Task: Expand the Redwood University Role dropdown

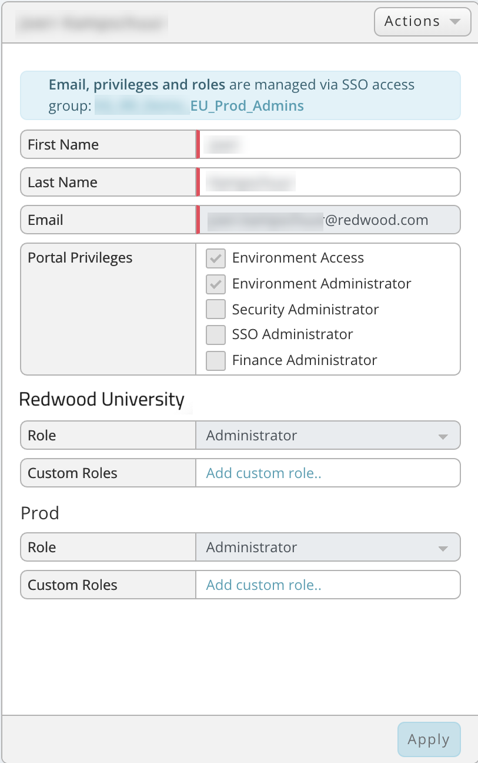Action: (x=328, y=435)
